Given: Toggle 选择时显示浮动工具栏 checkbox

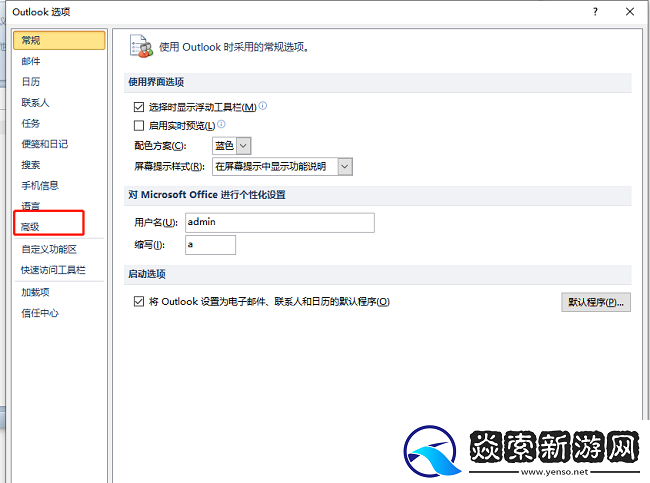Looking at the screenshot, I should (x=139, y=107).
